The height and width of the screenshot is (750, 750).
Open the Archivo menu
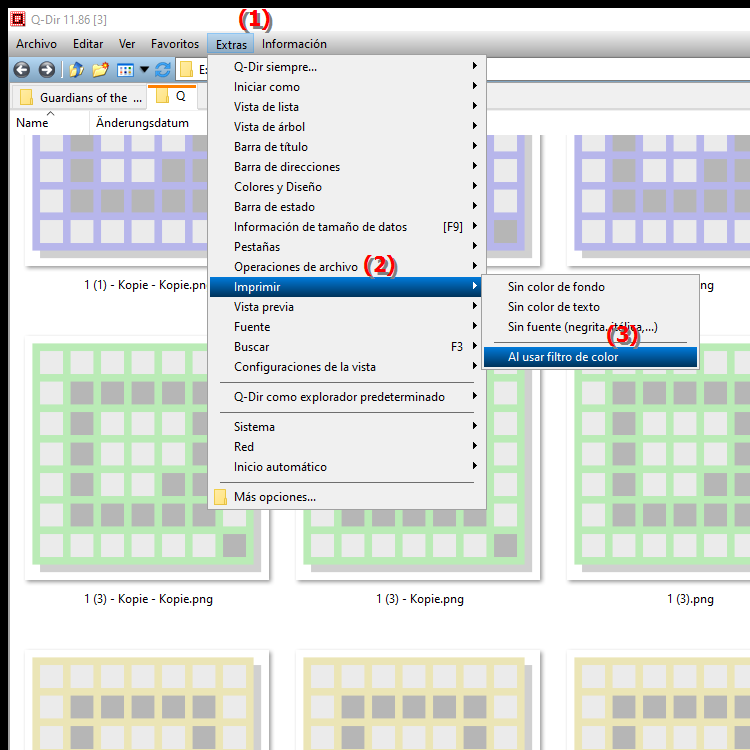click(x=36, y=44)
